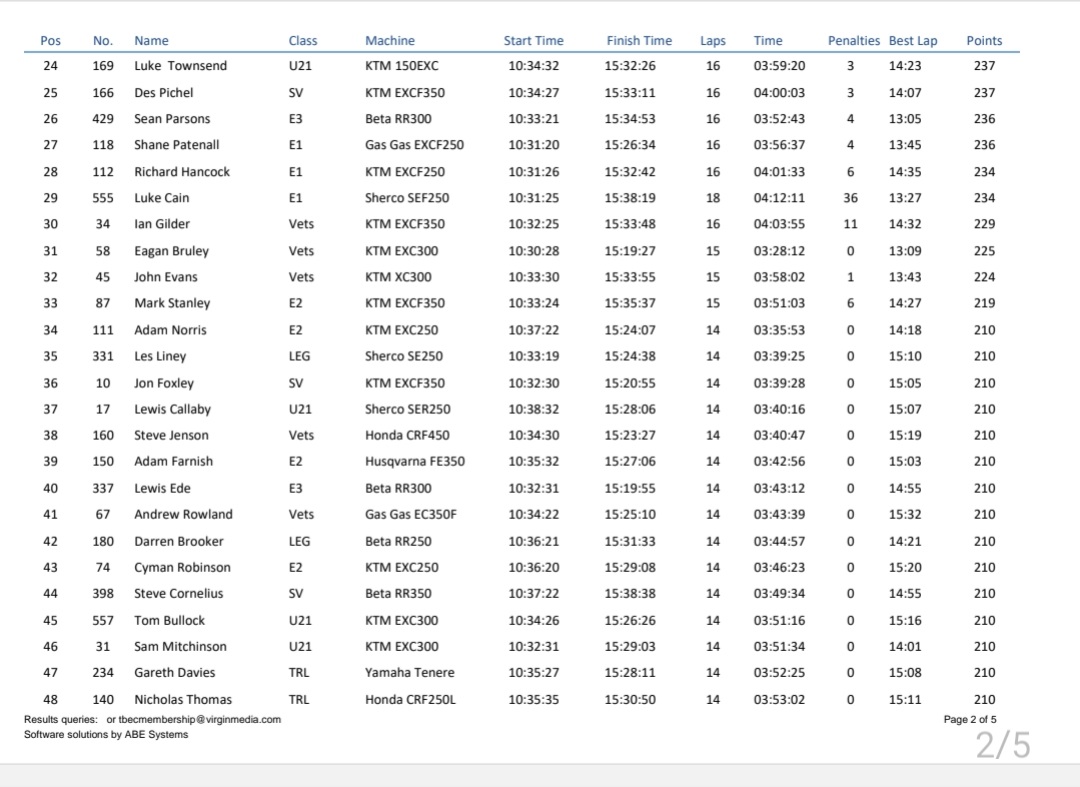The height and width of the screenshot is (787, 1080).
Task: Select rider name Sam Mitchinson
Action: 180,647
